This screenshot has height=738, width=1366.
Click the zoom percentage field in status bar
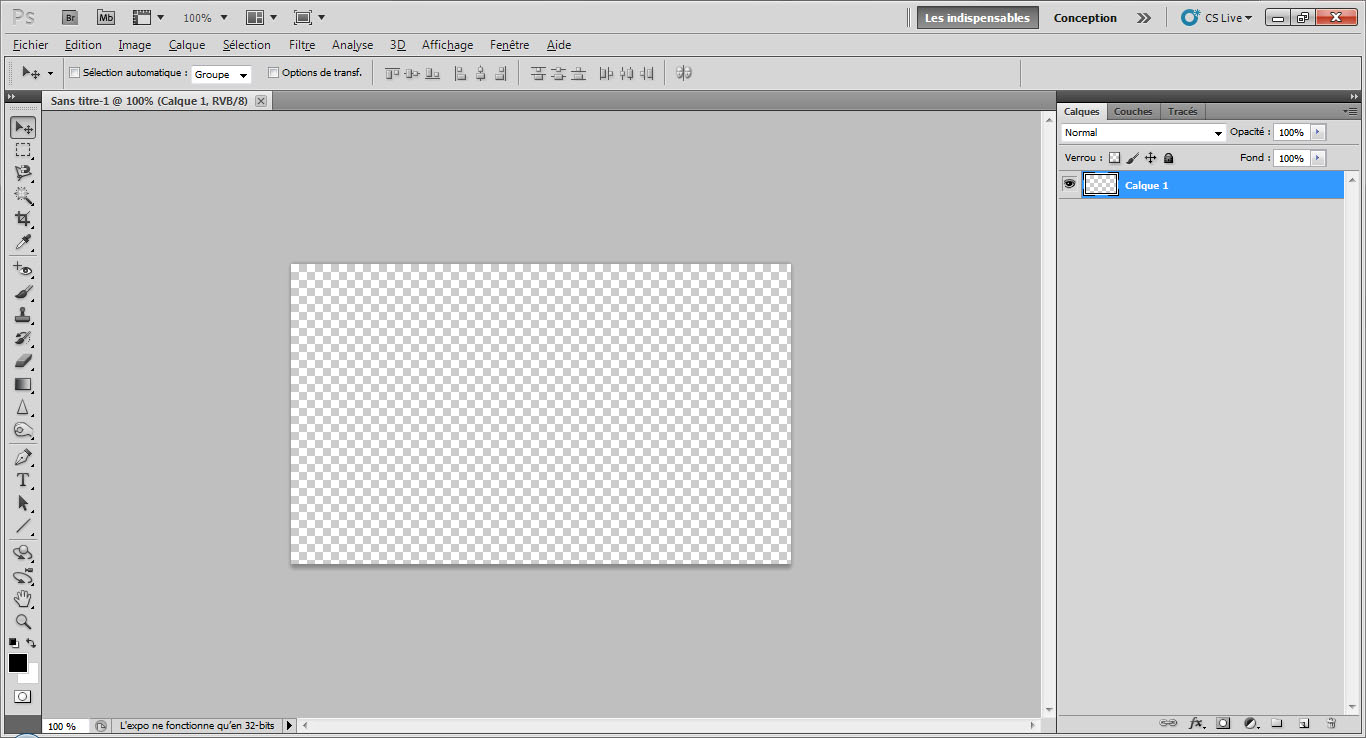coord(64,726)
